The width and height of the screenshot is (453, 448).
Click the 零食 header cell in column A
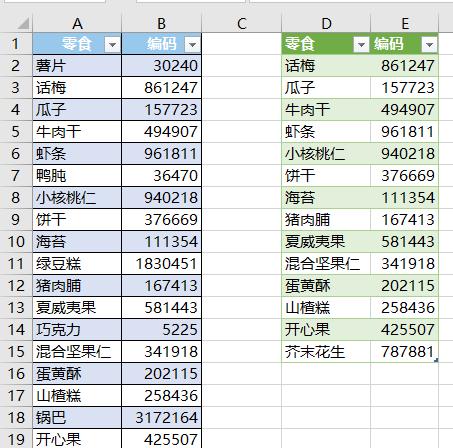click(x=77, y=44)
